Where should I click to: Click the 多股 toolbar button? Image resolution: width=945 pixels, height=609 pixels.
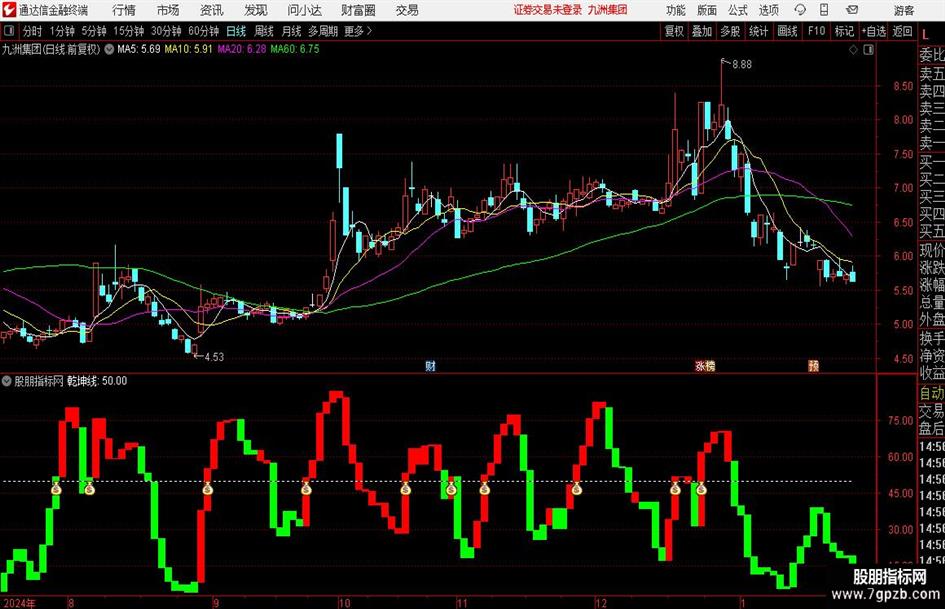[730, 31]
